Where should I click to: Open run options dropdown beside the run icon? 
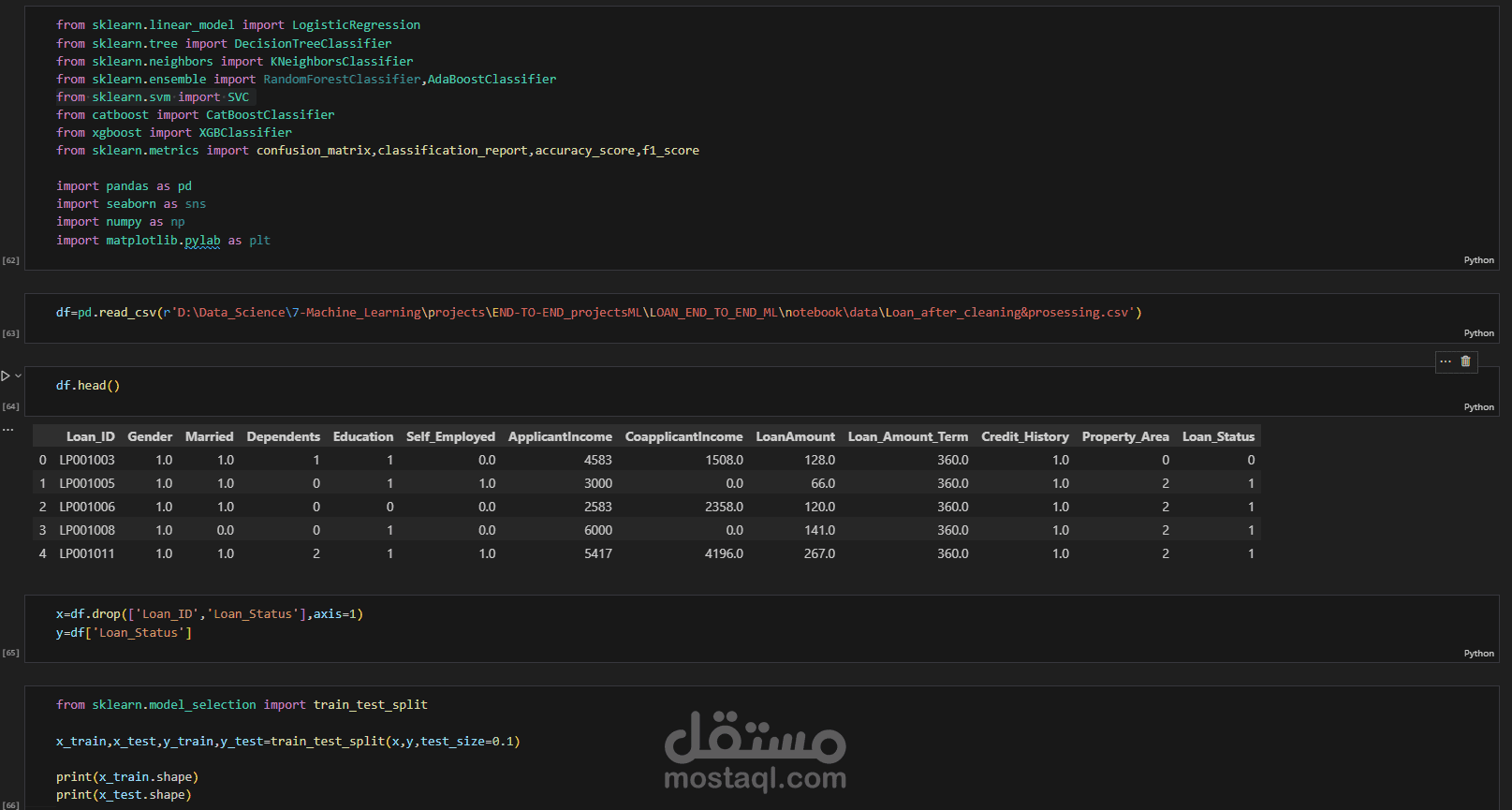click(18, 376)
